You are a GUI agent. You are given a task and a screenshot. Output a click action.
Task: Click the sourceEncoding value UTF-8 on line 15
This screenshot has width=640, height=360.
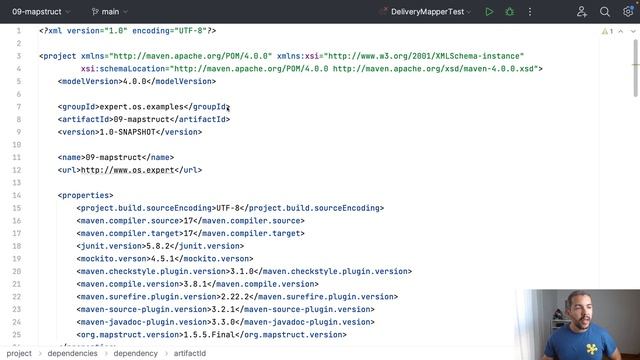[228, 208]
